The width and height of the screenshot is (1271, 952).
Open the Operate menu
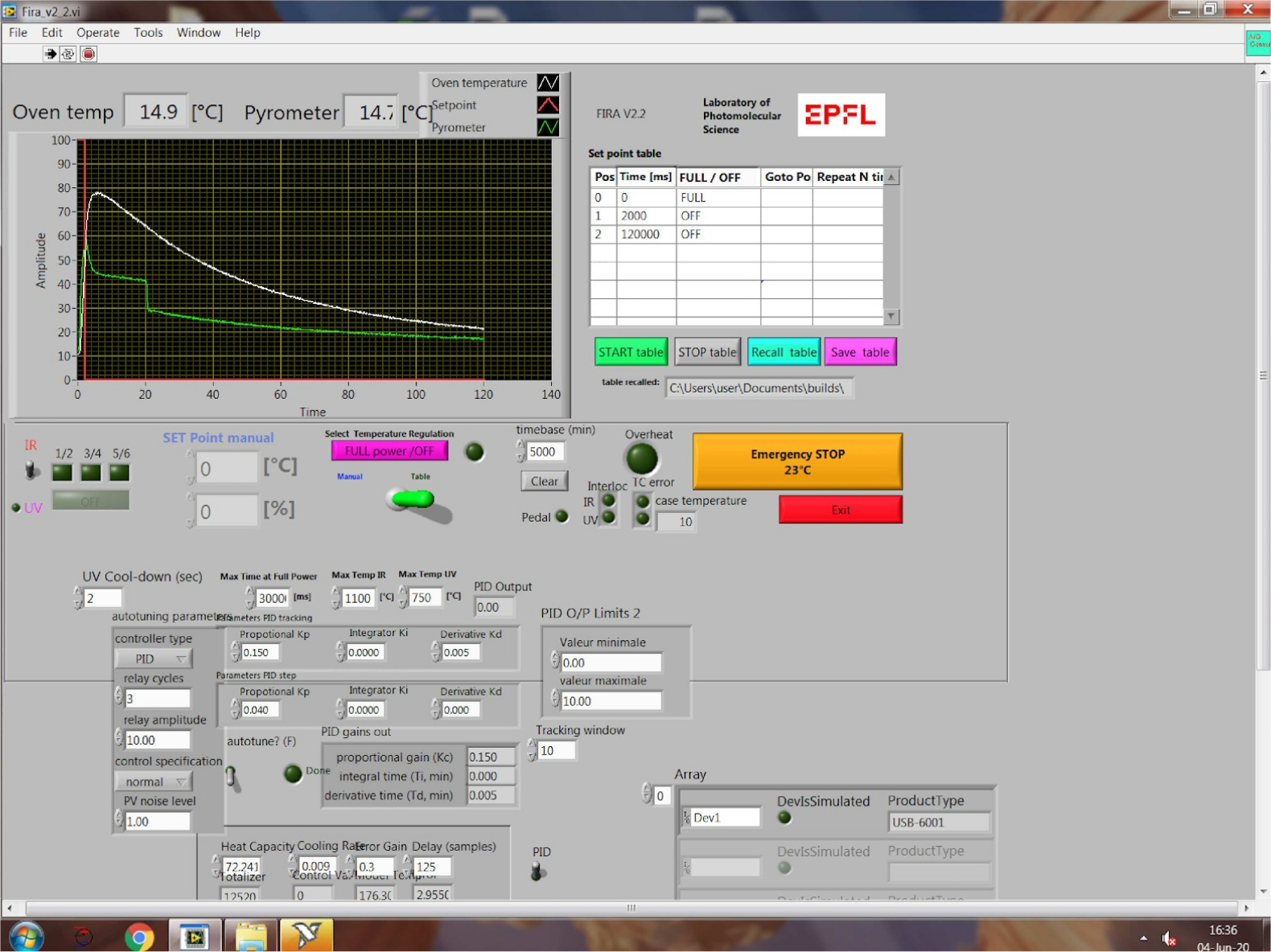pos(97,32)
